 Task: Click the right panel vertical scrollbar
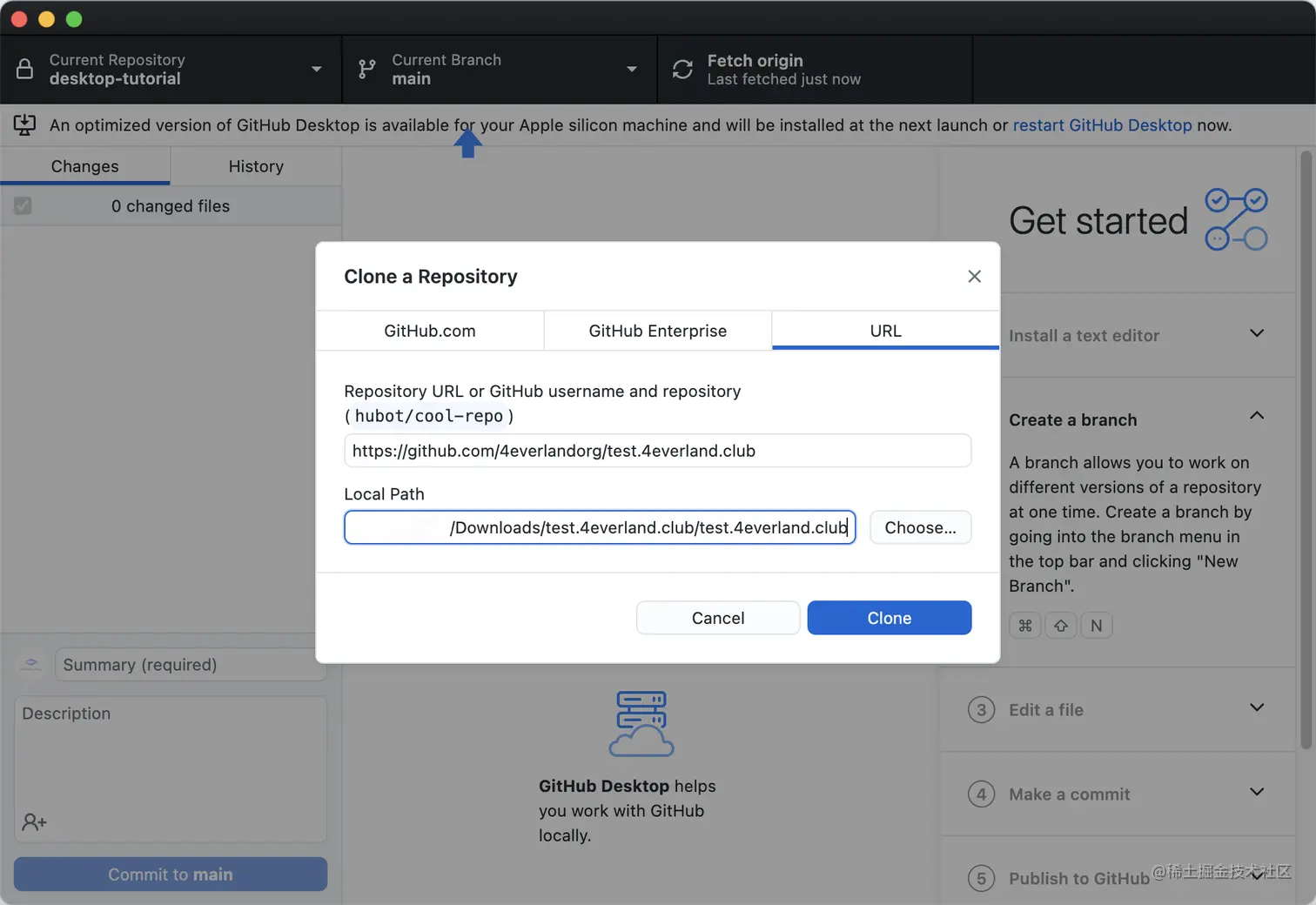tap(1306, 449)
